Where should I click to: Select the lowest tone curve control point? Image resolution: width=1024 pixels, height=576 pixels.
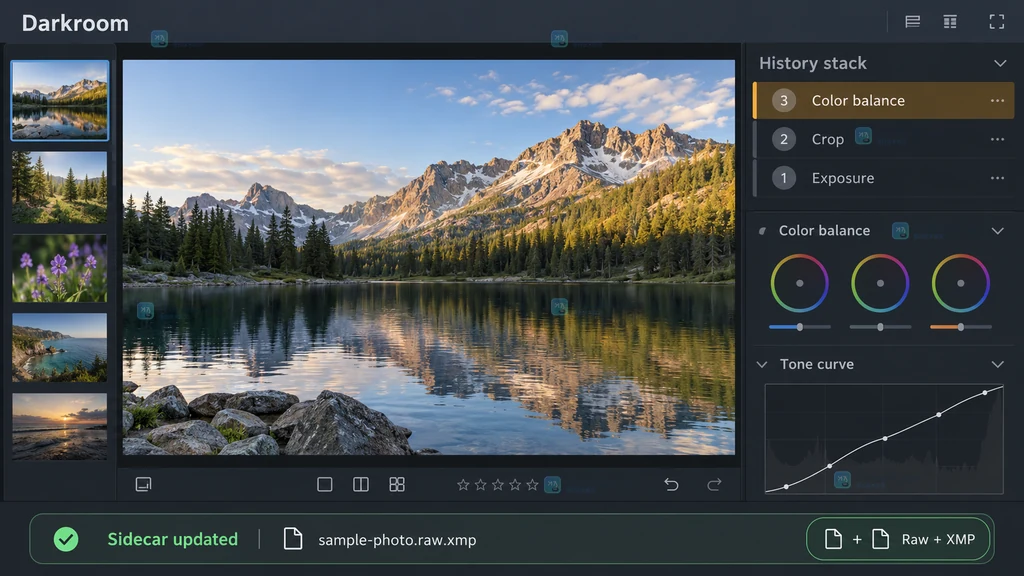(786, 487)
